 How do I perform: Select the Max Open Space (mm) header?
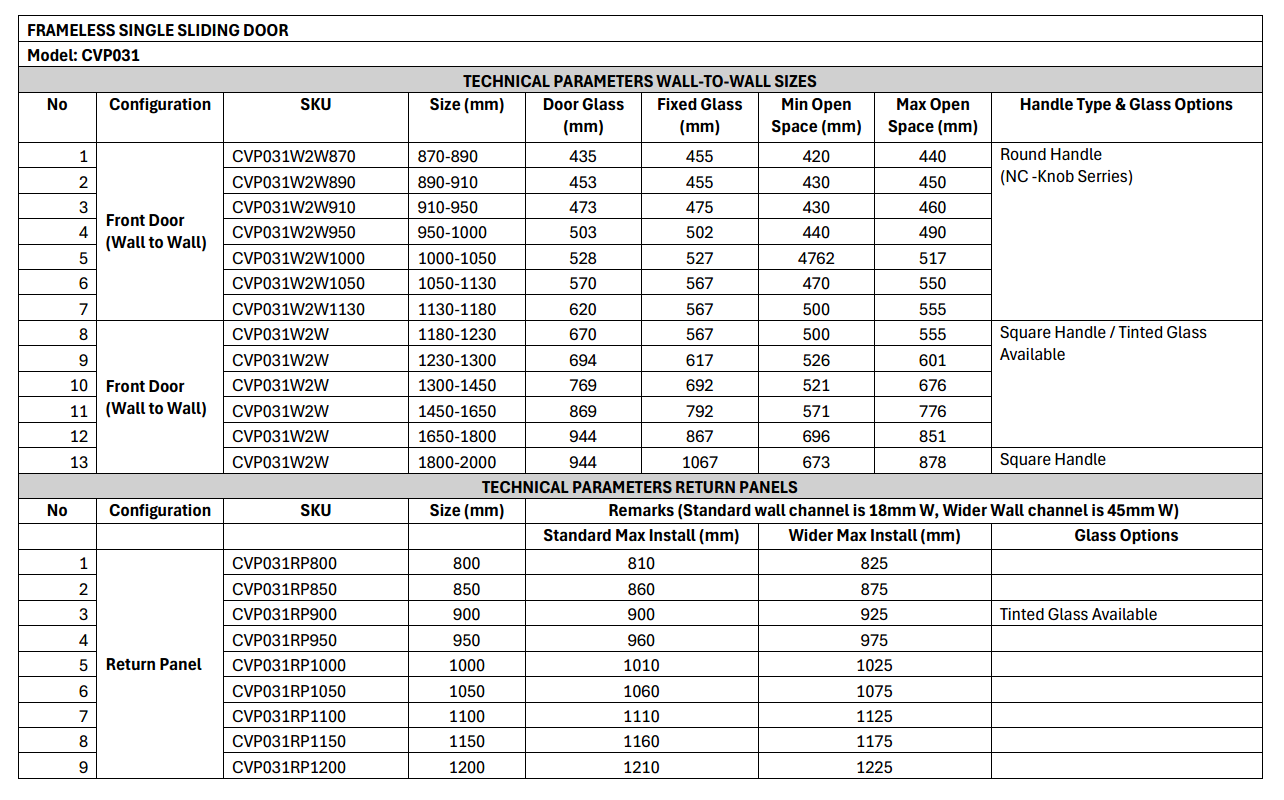[x=932, y=116]
